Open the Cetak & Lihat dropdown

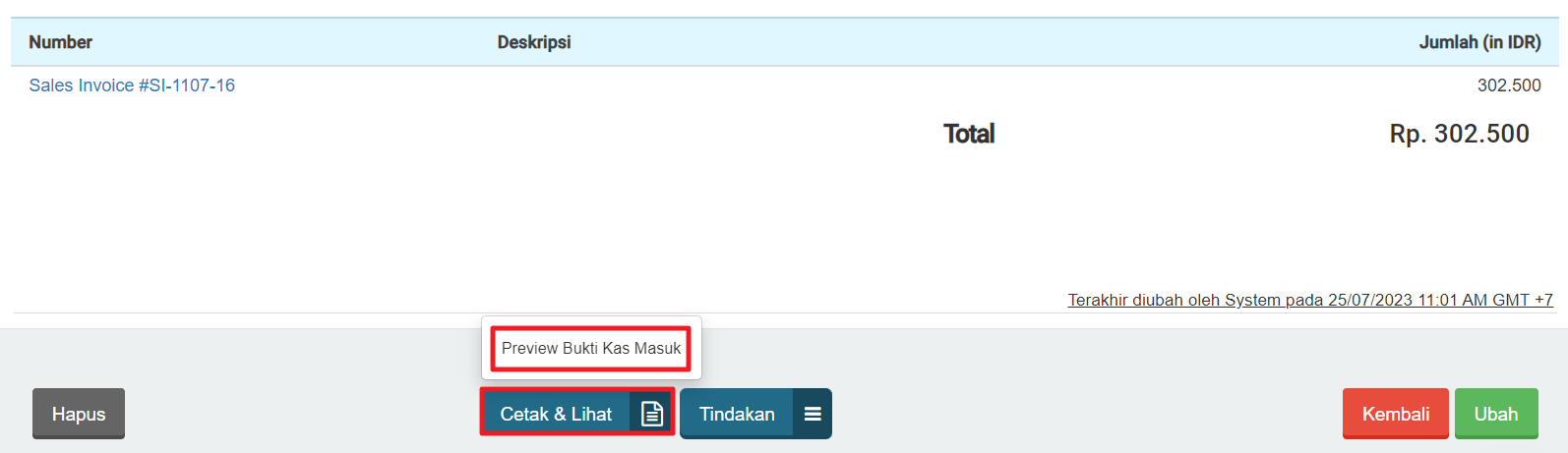point(576,414)
